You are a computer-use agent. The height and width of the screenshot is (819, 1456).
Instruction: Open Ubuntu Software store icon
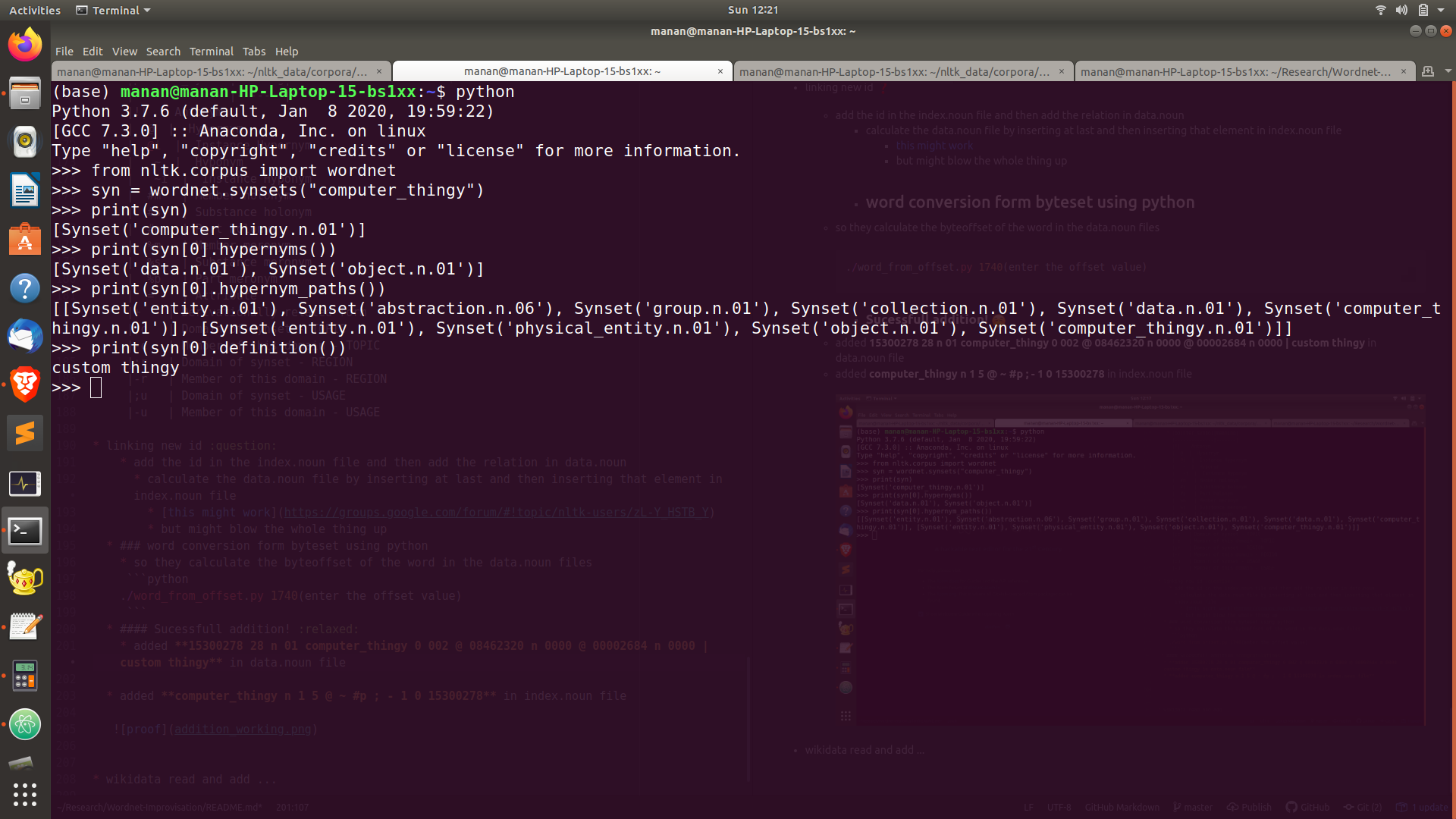(x=25, y=240)
